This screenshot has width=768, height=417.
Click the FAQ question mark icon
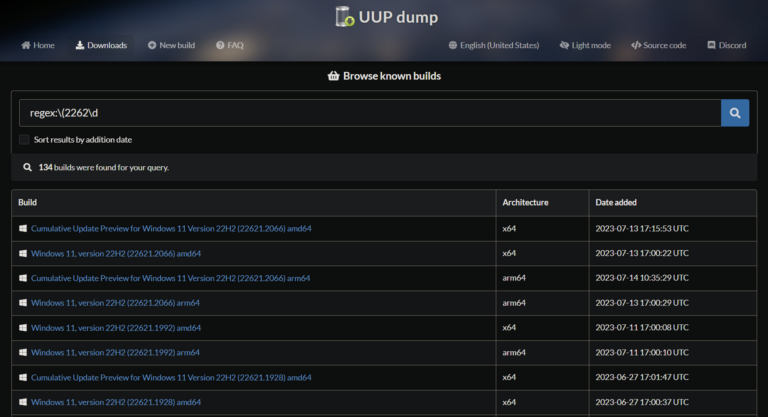[220, 45]
